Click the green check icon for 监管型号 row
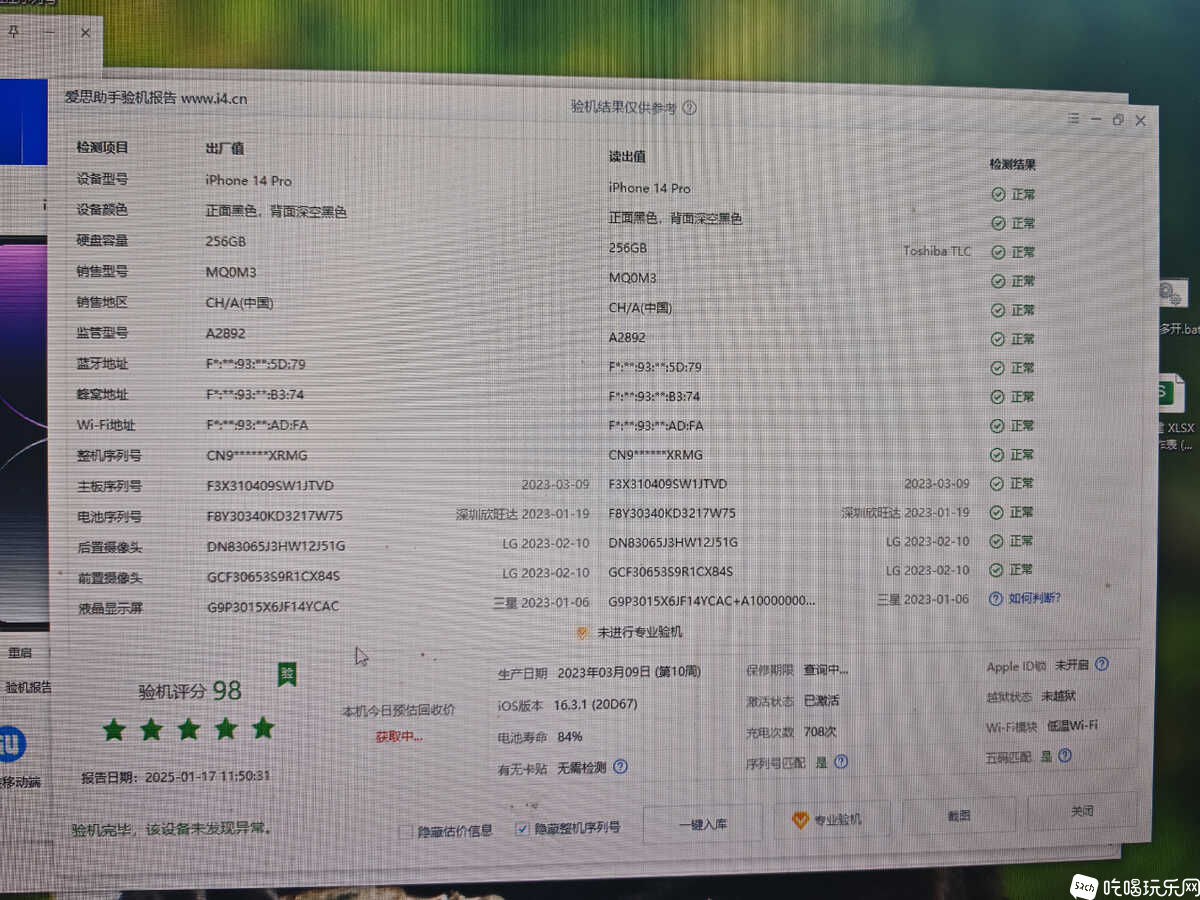 click(x=997, y=339)
